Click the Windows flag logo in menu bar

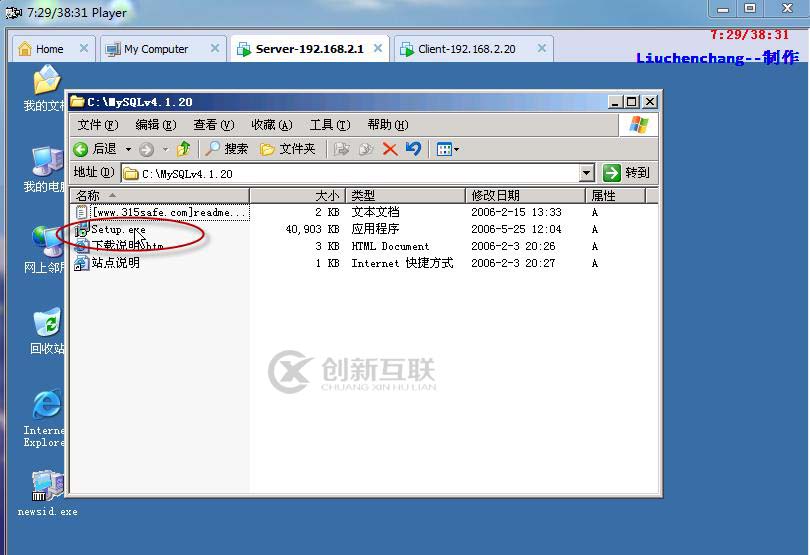pos(638,125)
